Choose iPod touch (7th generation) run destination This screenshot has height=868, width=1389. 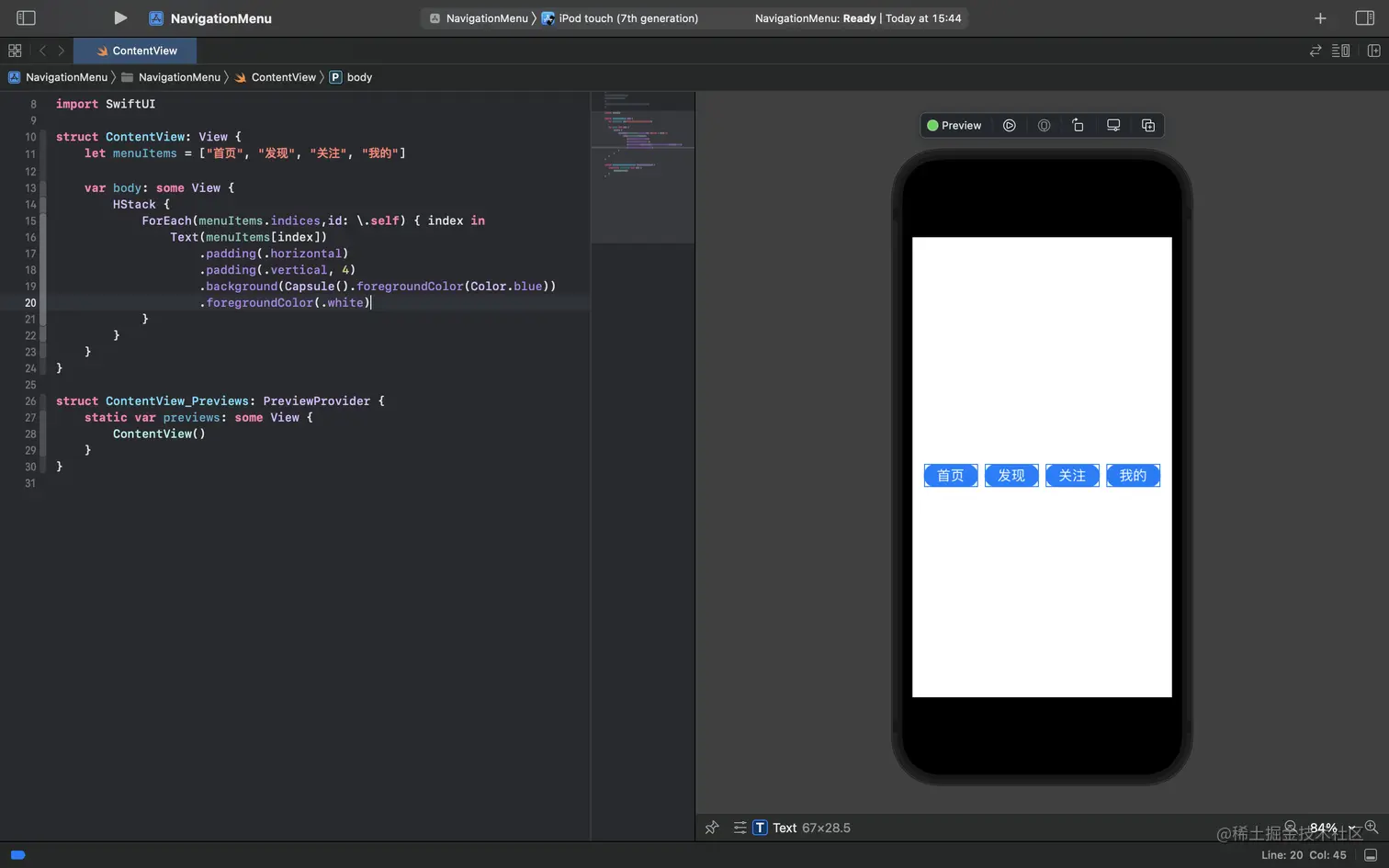[x=620, y=18]
